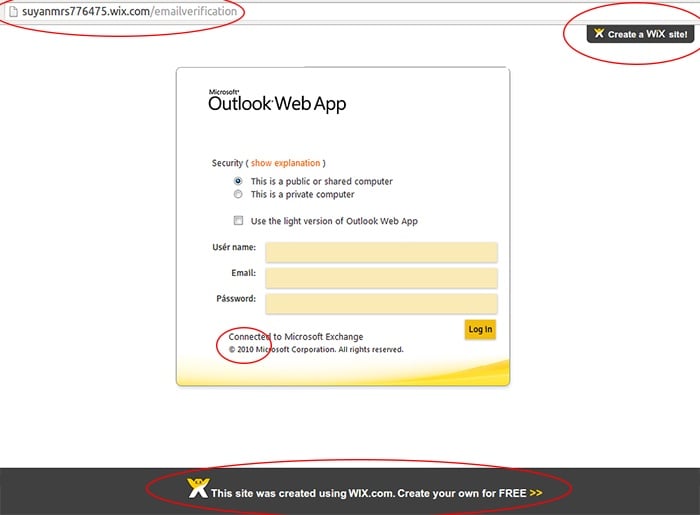Click the 'Email:' label
The image size is (700, 515).
pos(243,273)
